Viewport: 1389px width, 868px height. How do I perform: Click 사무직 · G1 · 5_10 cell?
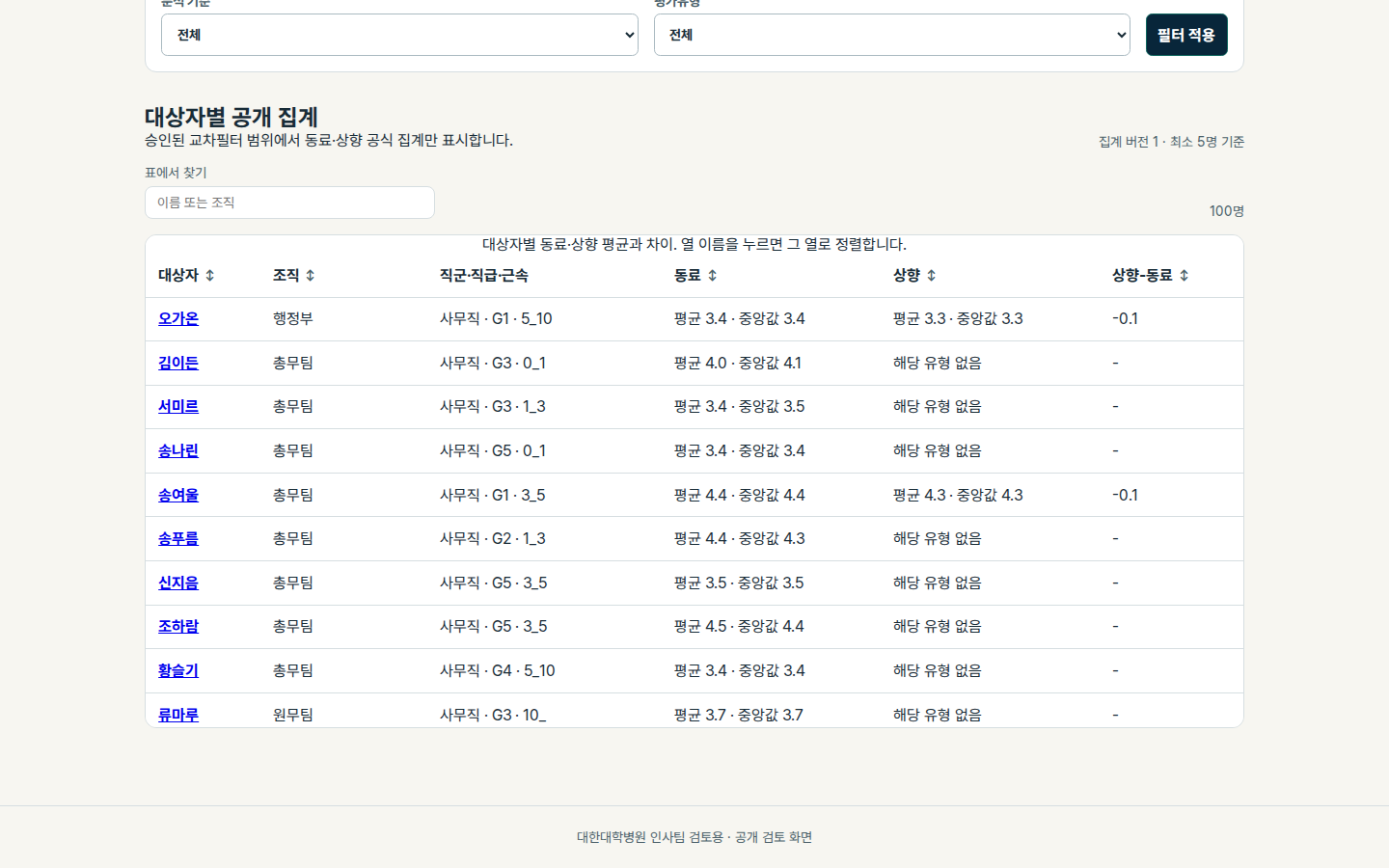pyautogui.click(x=496, y=319)
